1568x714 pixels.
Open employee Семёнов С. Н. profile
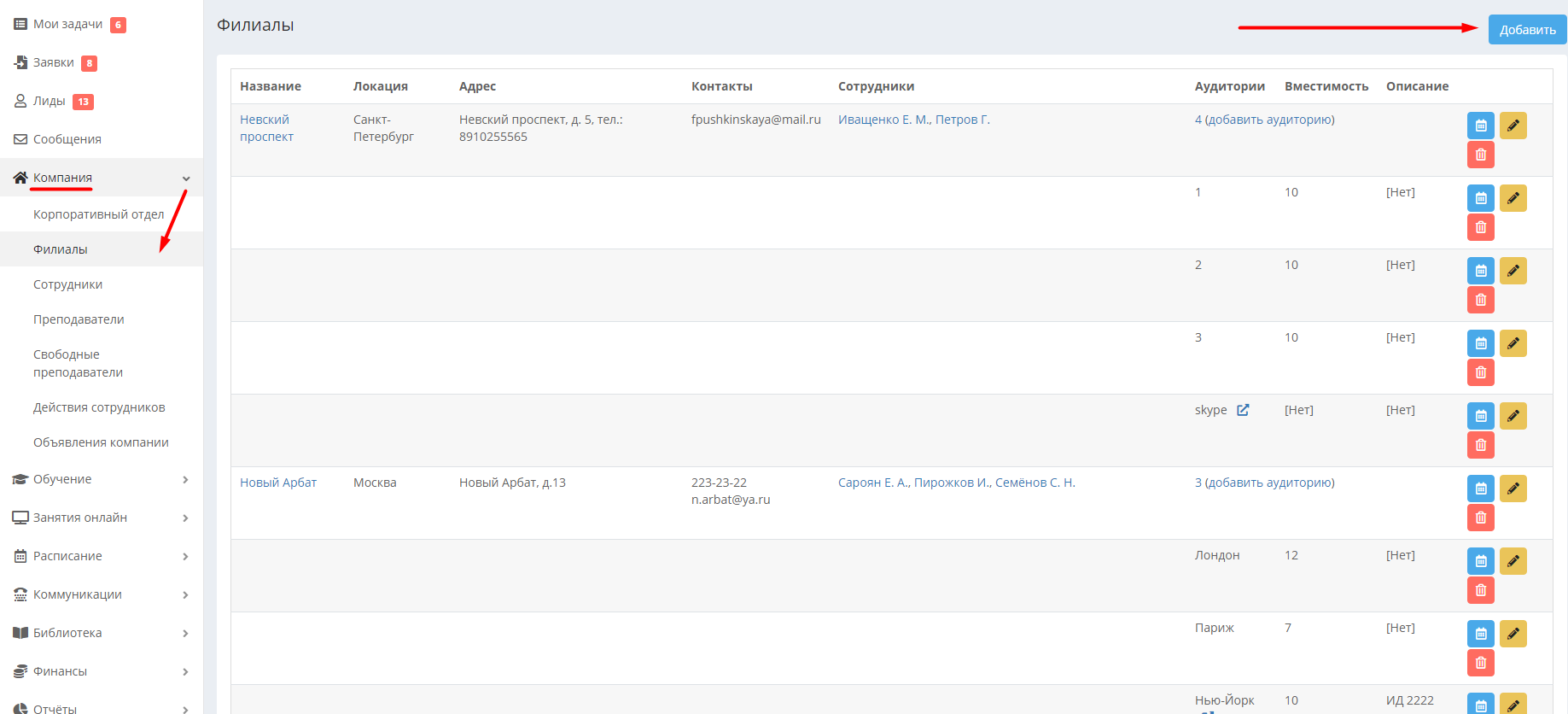pos(1035,483)
